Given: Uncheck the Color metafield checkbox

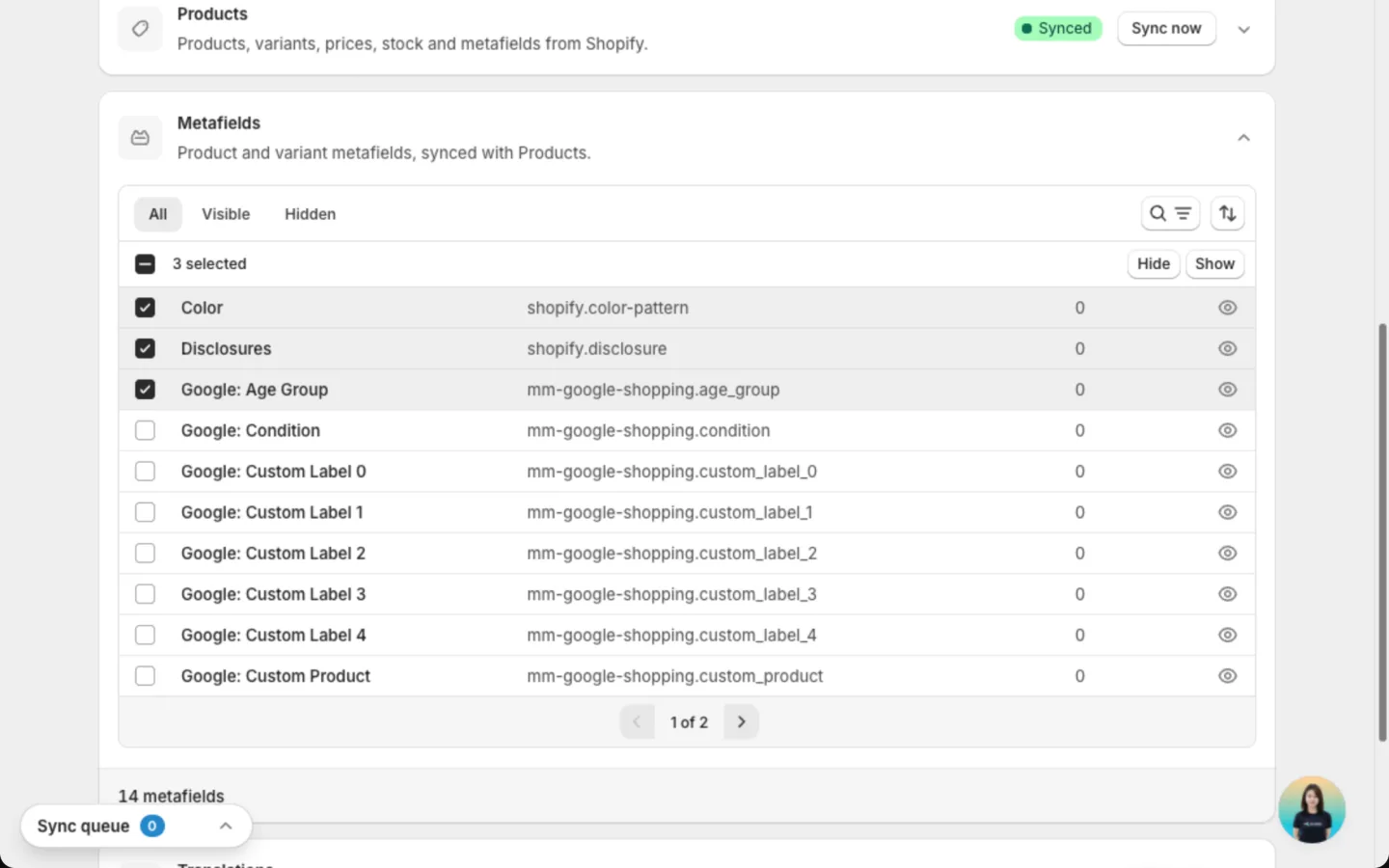Looking at the screenshot, I should (x=145, y=308).
